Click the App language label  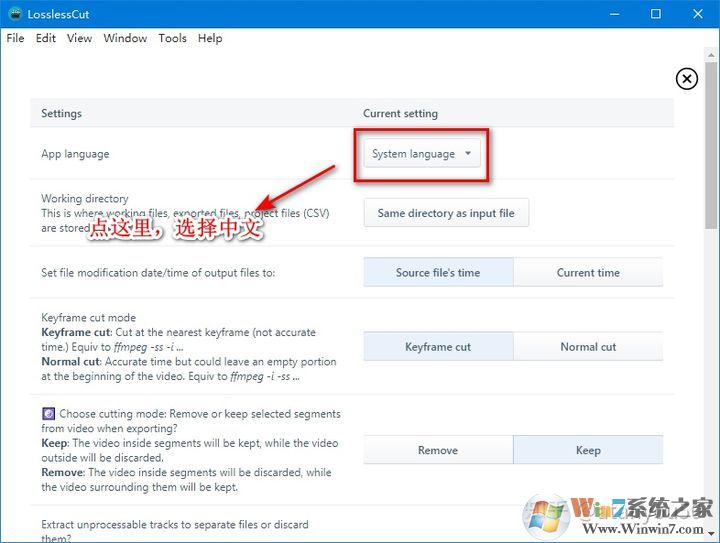pyautogui.click(x=75, y=154)
